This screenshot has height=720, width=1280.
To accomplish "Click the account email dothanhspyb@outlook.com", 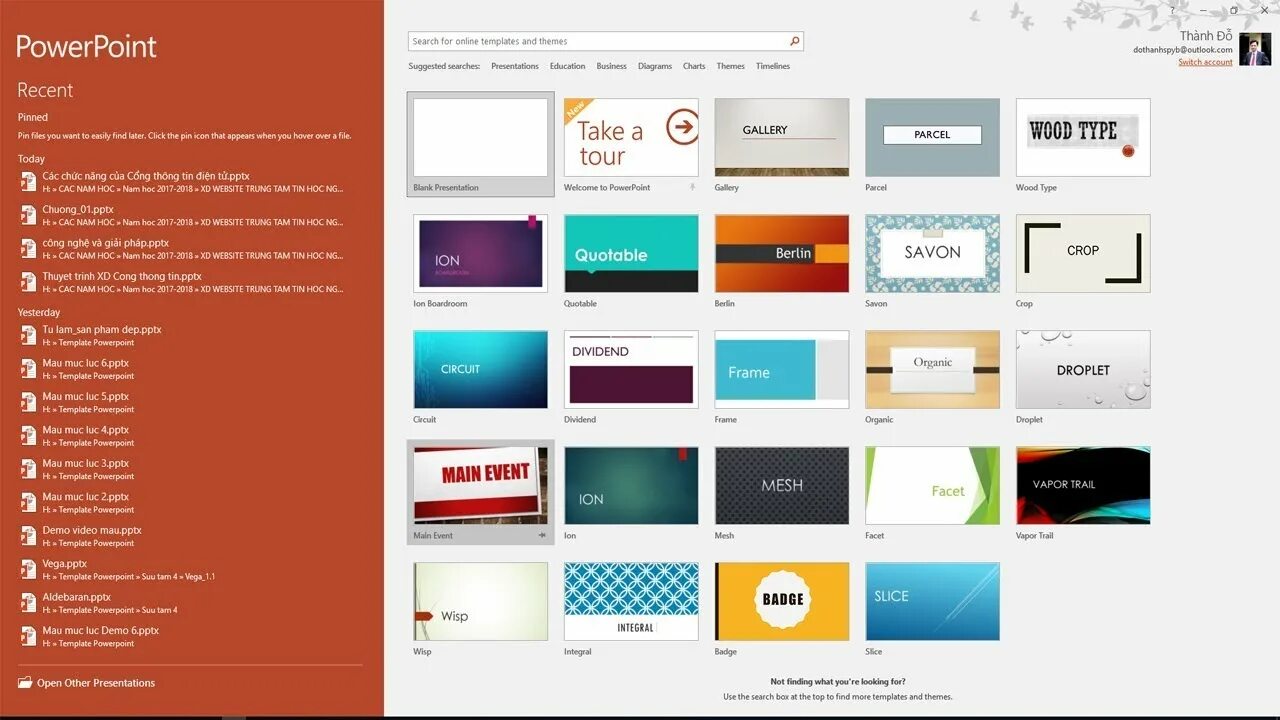I will pyautogui.click(x=1182, y=50).
